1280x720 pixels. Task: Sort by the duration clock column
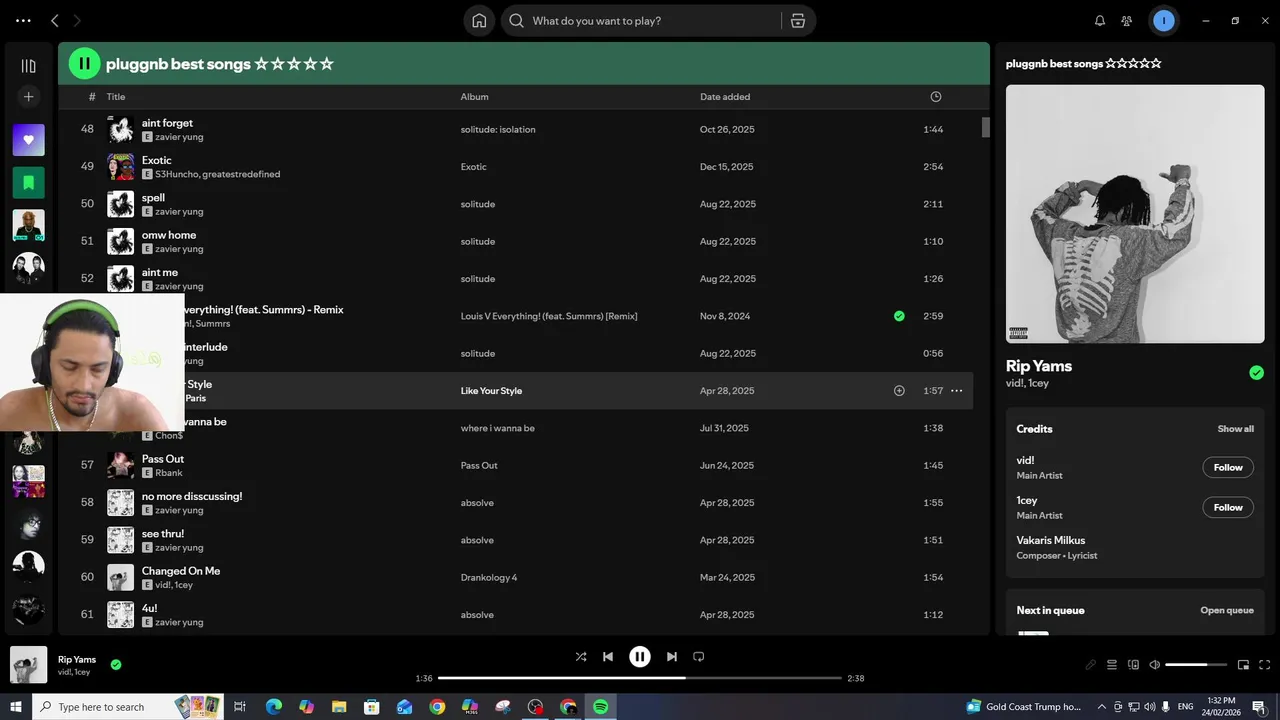coord(935,97)
